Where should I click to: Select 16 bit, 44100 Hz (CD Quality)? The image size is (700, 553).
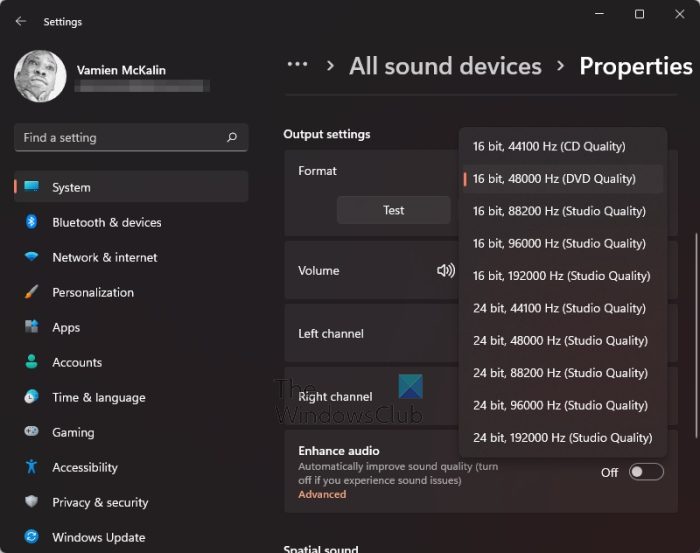coord(549,146)
